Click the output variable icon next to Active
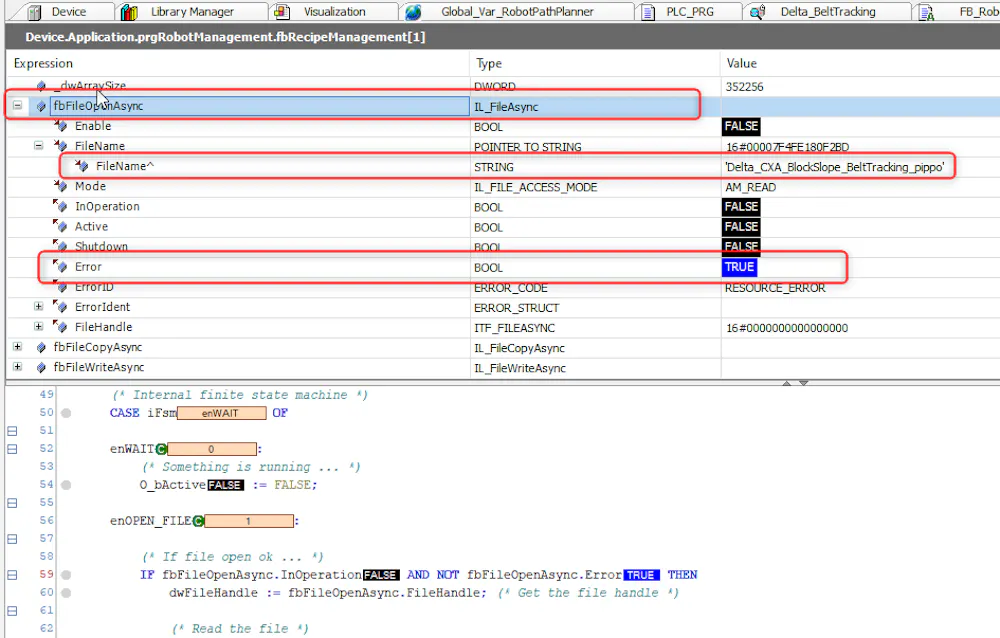The height and width of the screenshot is (638, 1000). click(61, 226)
